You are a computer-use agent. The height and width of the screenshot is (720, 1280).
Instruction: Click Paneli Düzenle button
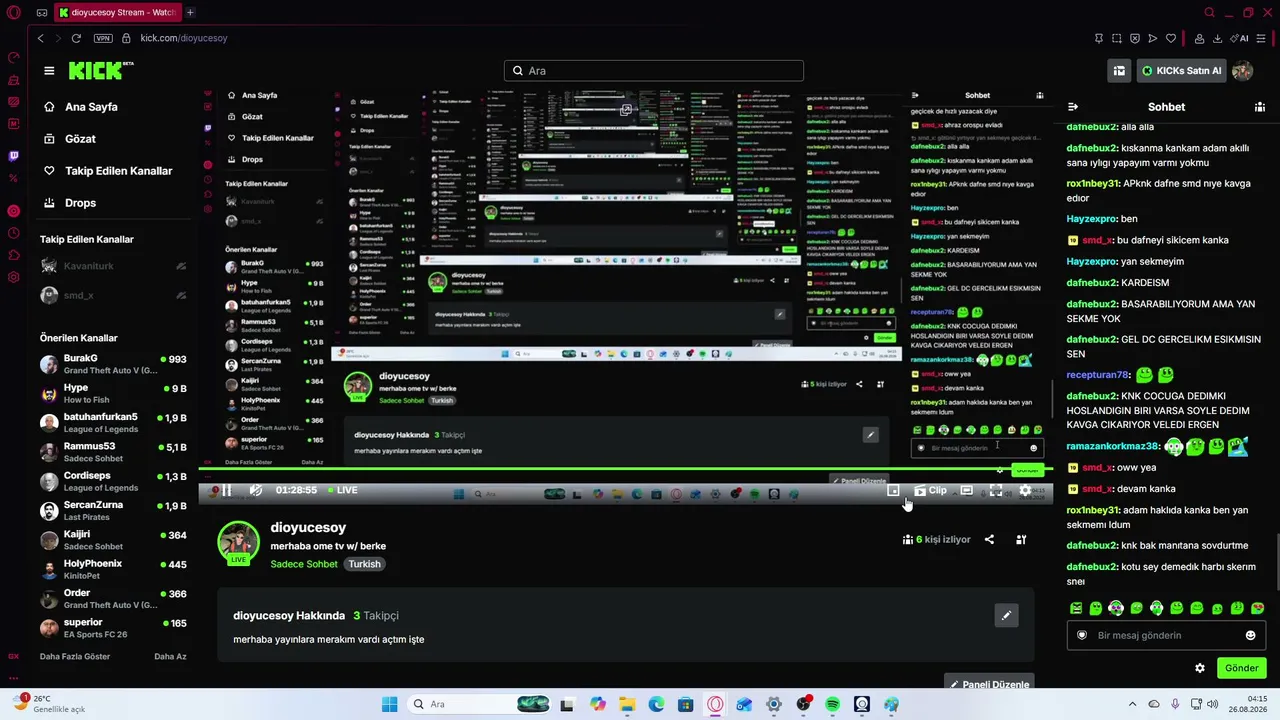tap(988, 684)
